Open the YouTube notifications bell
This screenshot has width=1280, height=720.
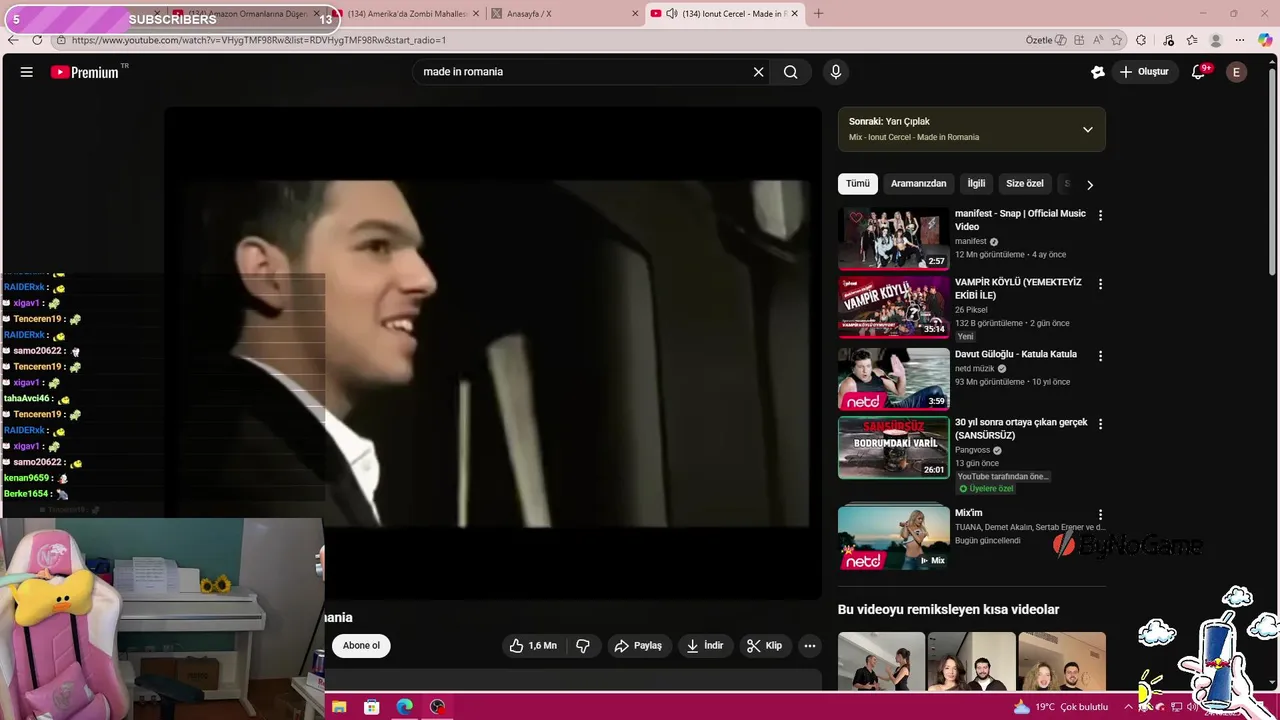1199,72
